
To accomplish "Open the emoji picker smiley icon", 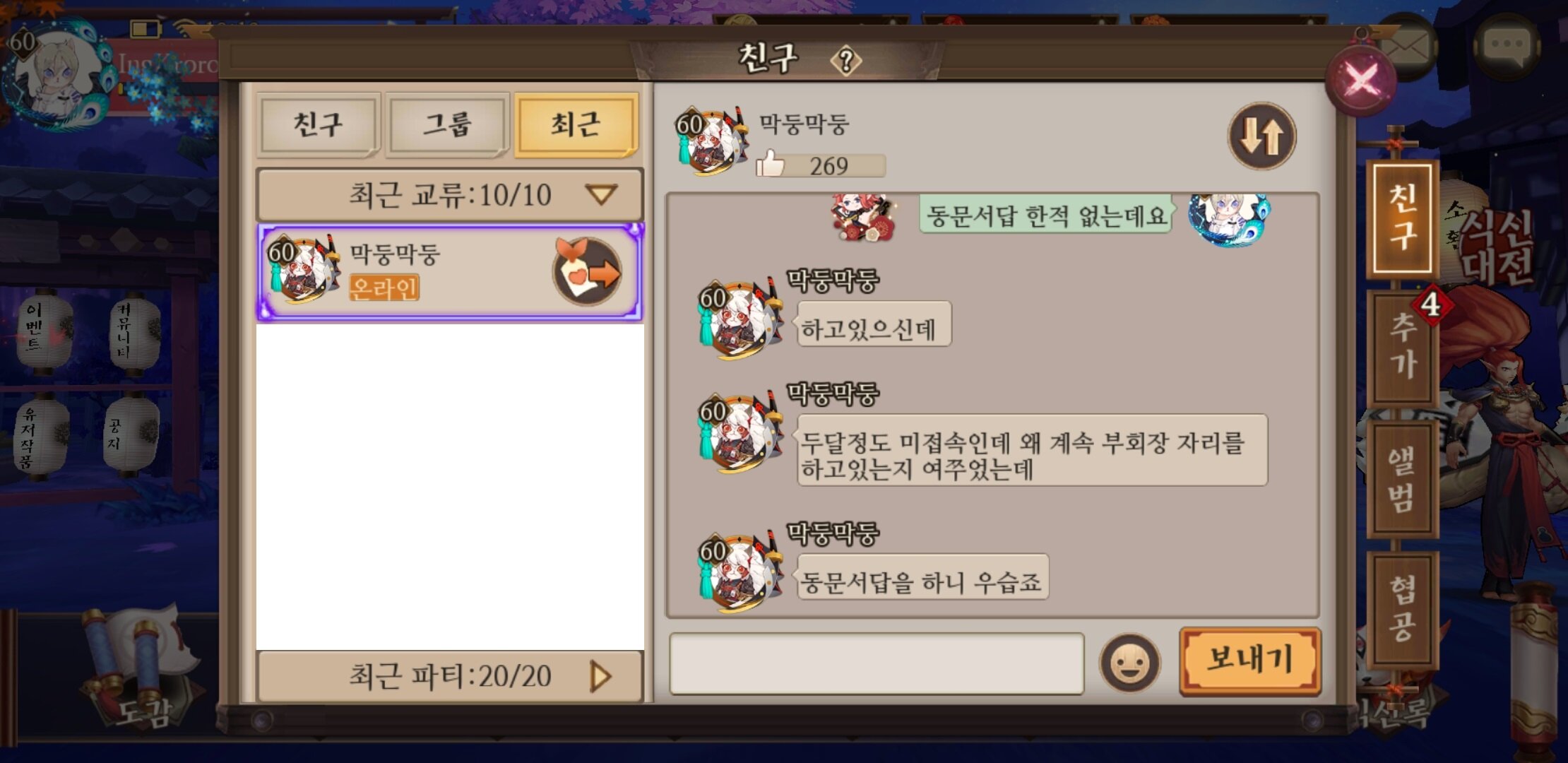I will (x=1129, y=663).
